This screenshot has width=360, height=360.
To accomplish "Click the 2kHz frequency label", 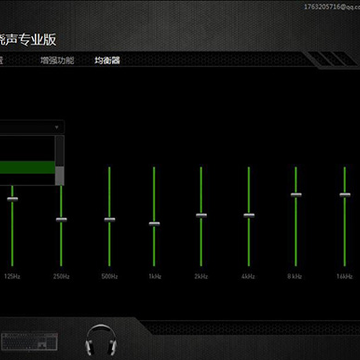I will point(201,277).
